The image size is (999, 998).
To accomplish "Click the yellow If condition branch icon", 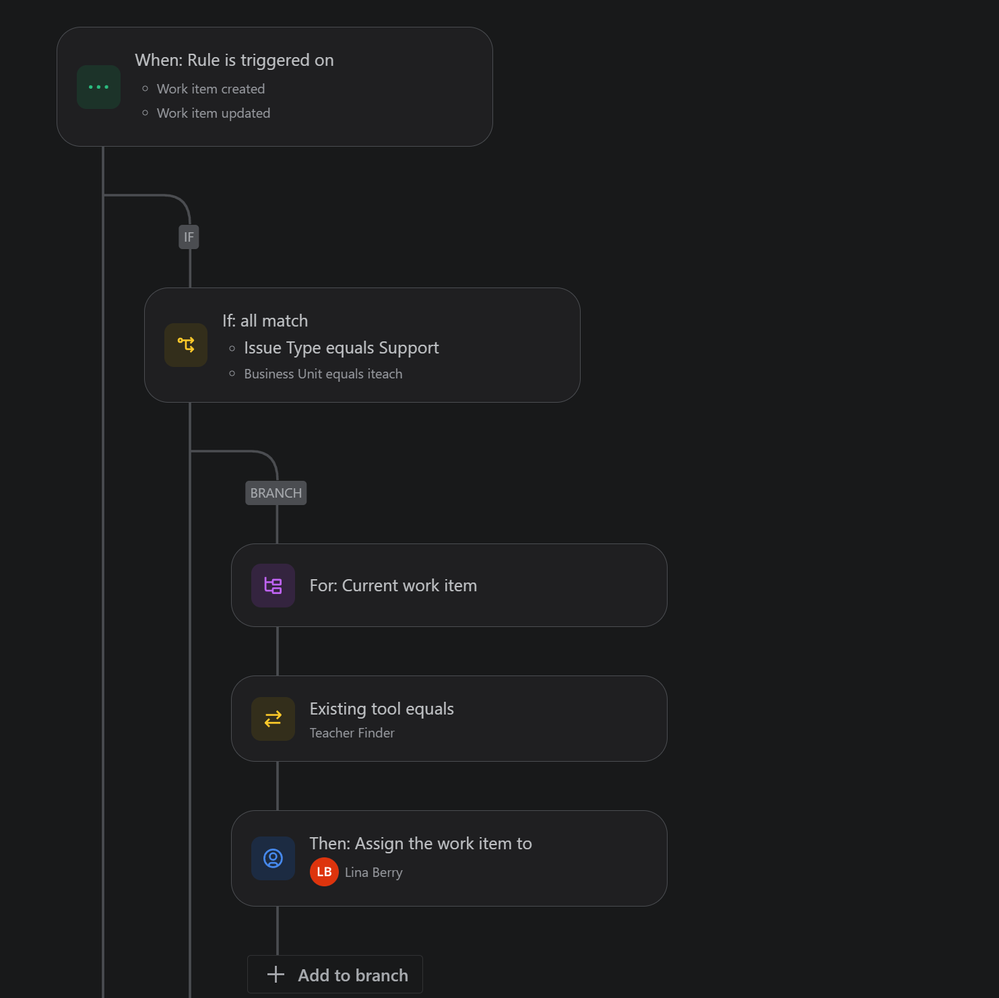I will (x=186, y=345).
